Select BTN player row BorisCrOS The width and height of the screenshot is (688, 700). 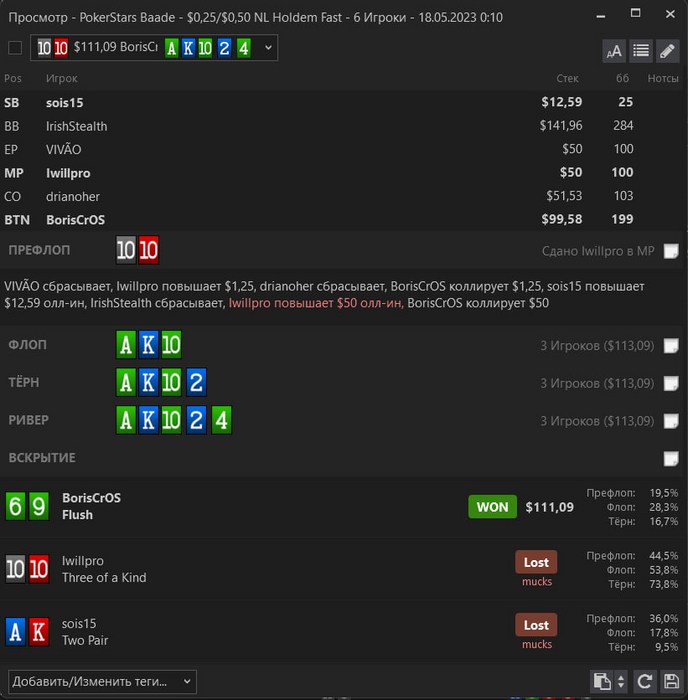click(342, 220)
